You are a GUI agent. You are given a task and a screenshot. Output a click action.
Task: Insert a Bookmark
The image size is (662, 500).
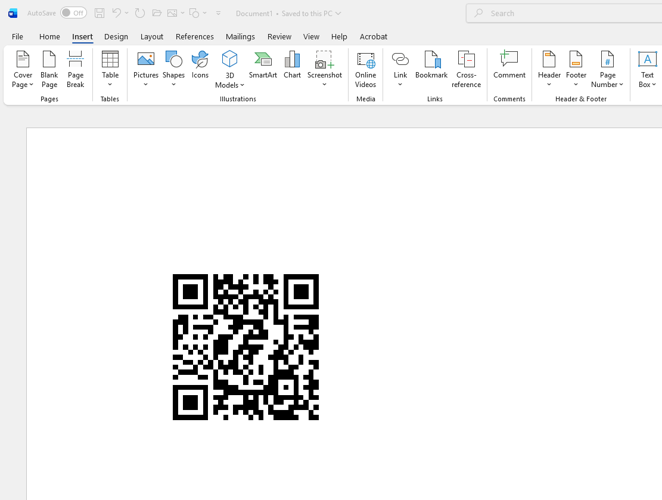click(x=431, y=65)
